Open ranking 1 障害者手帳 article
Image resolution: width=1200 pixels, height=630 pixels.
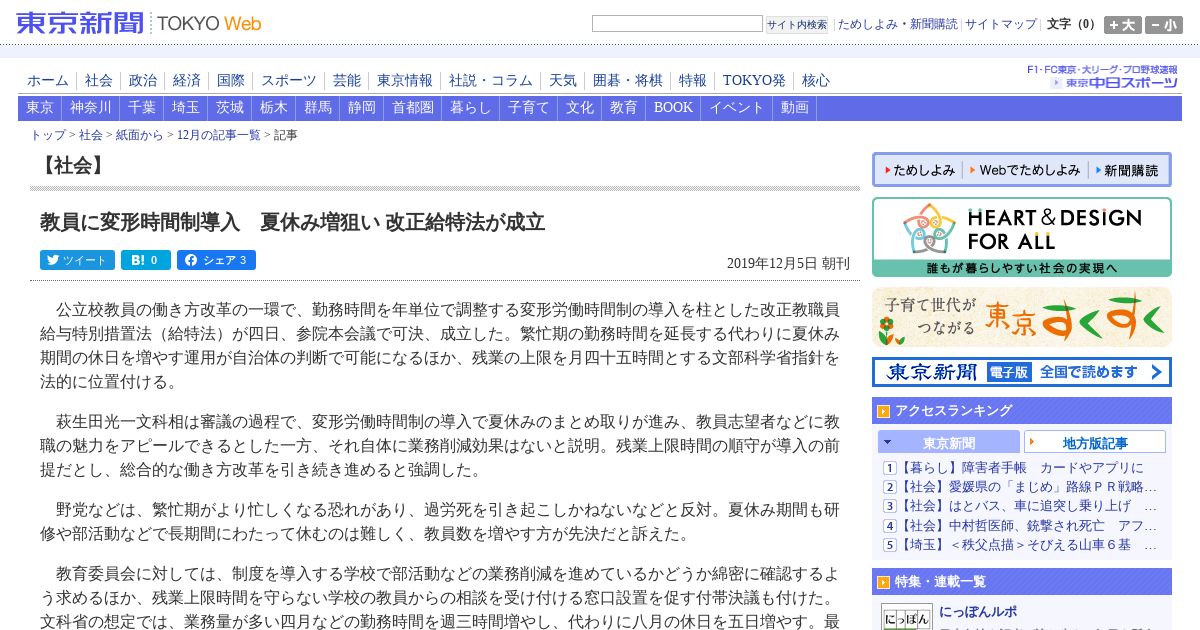click(x=1020, y=468)
